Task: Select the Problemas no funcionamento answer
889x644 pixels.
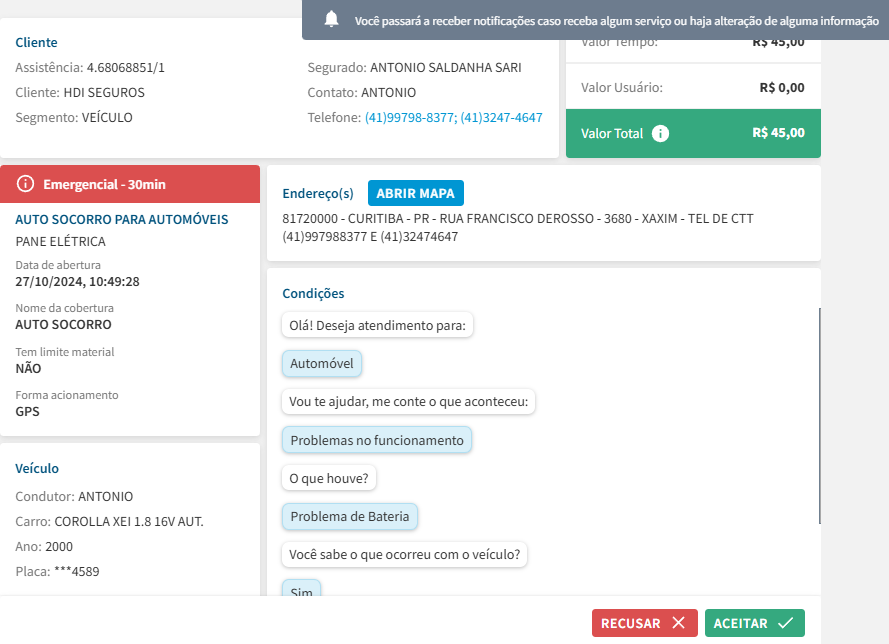Action: (377, 440)
